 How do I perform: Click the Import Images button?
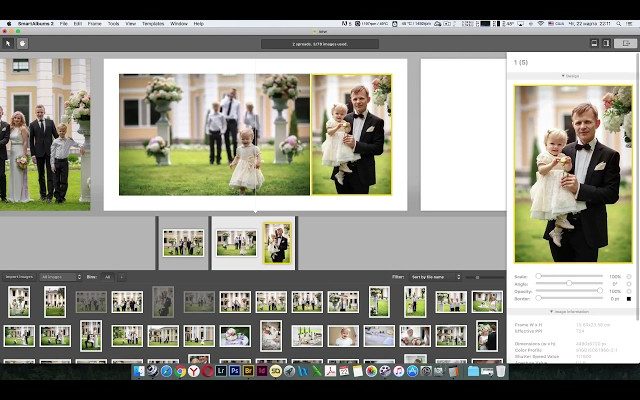[20, 276]
